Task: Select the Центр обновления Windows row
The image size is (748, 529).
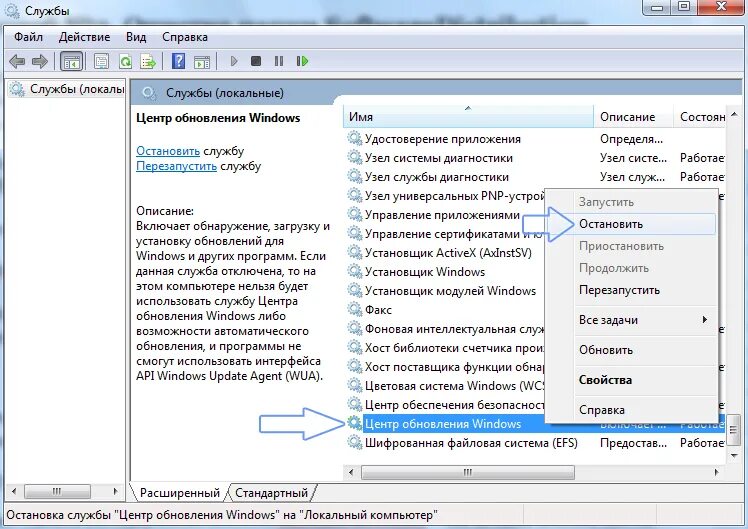Action: pyautogui.click(x=535, y=424)
